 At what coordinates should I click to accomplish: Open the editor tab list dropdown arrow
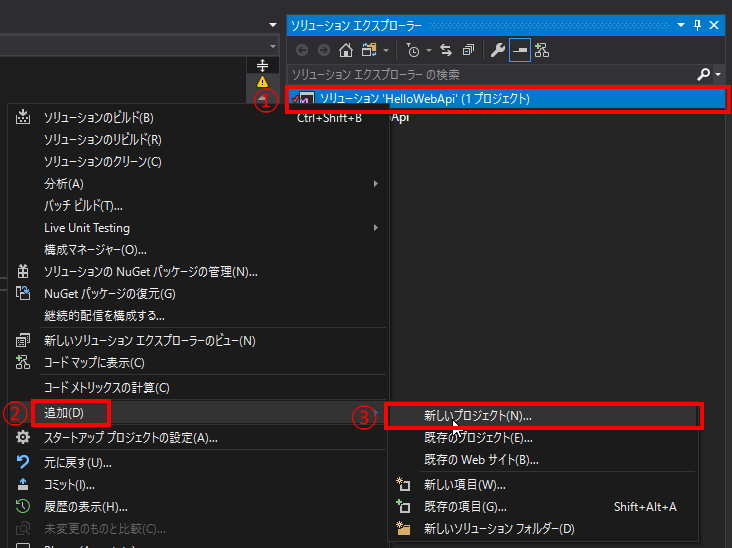coord(273,25)
